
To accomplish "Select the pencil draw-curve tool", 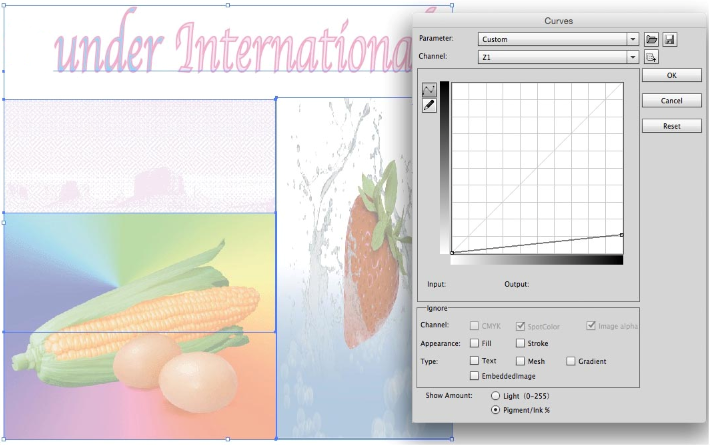I will click(430, 106).
